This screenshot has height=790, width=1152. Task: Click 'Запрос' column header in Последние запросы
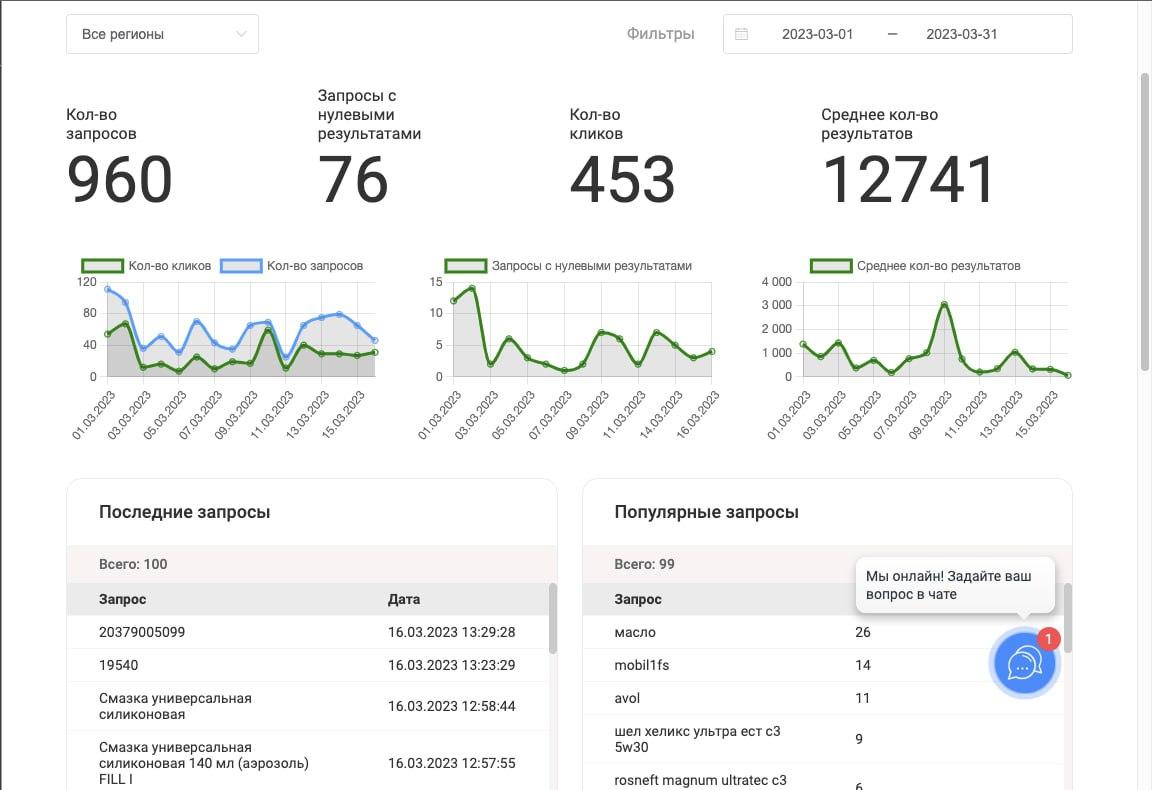click(x=122, y=600)
